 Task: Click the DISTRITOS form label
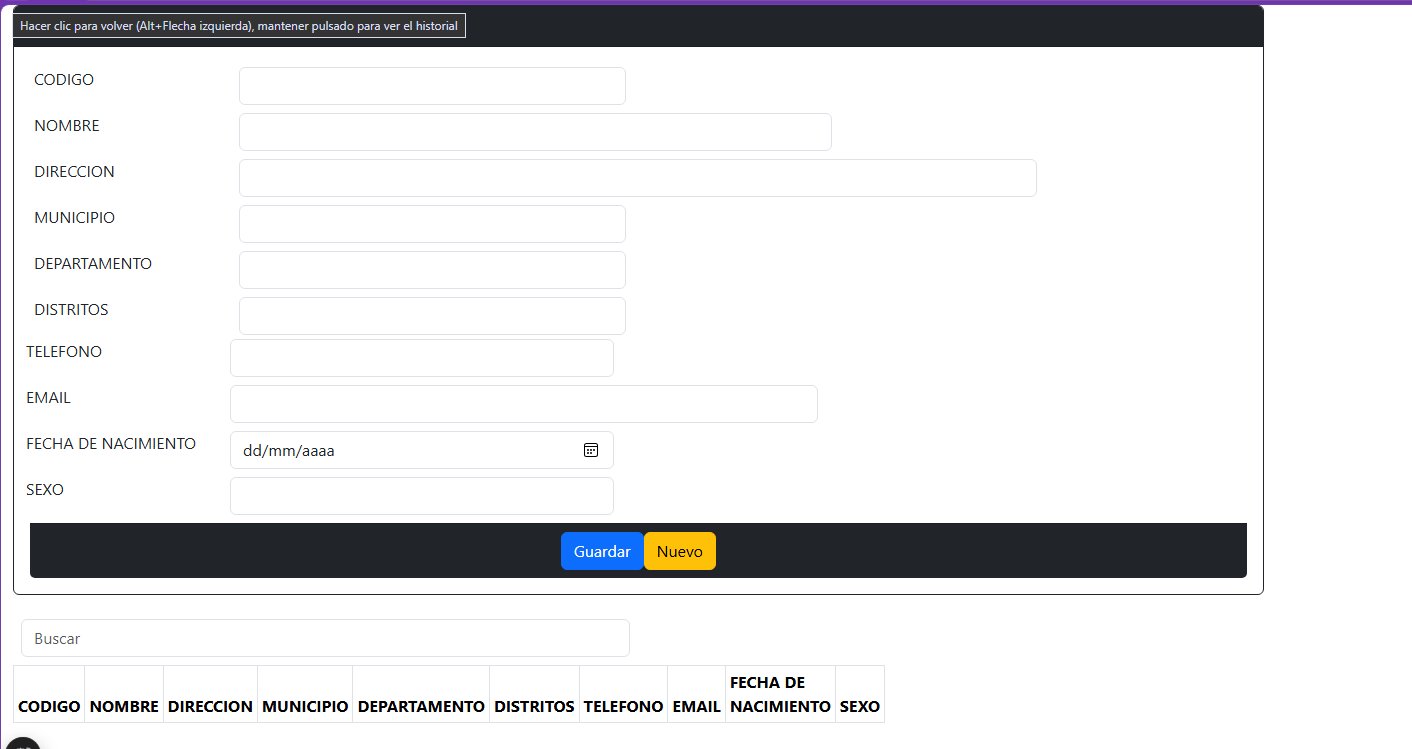click(71, 309)
